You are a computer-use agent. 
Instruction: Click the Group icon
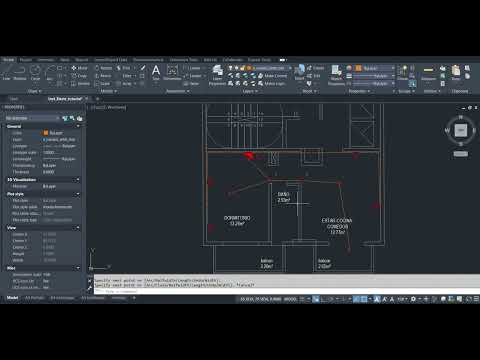(403, 72)
